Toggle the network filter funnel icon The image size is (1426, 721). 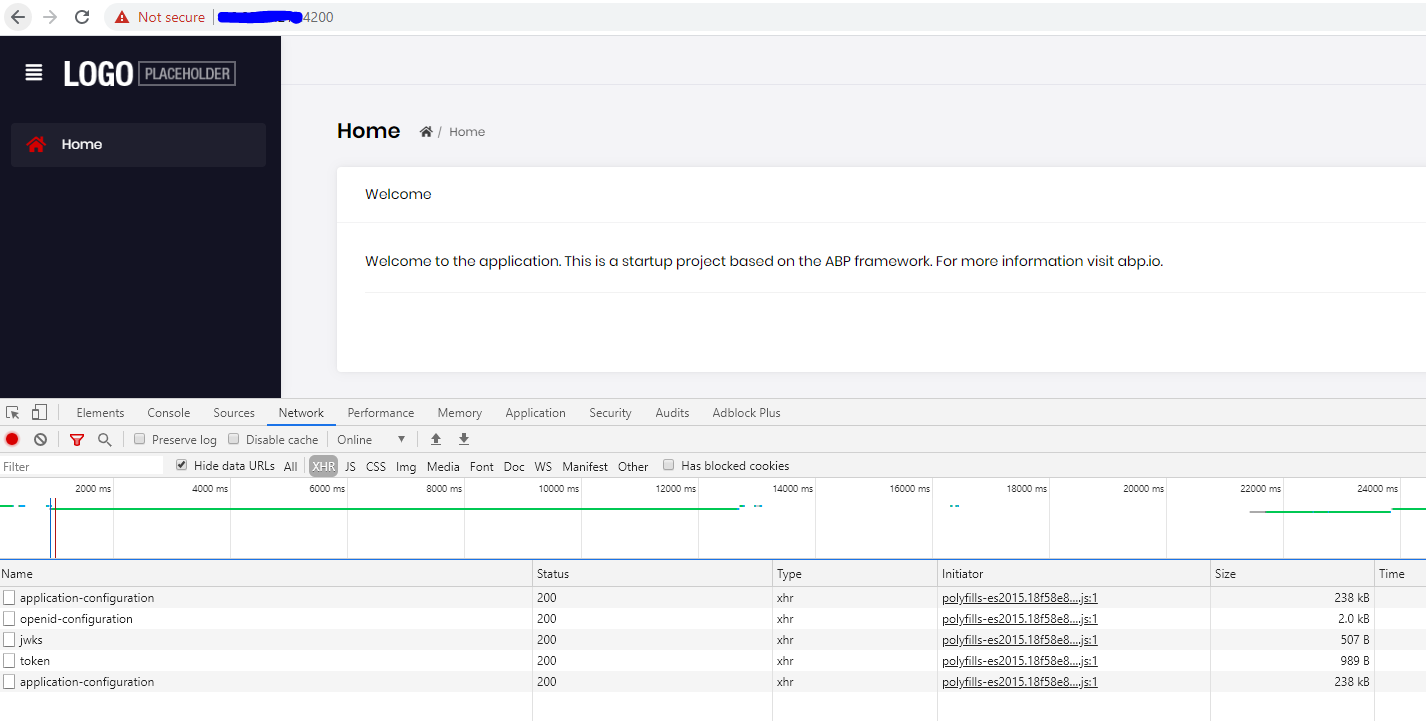click(x=77, y=439)
